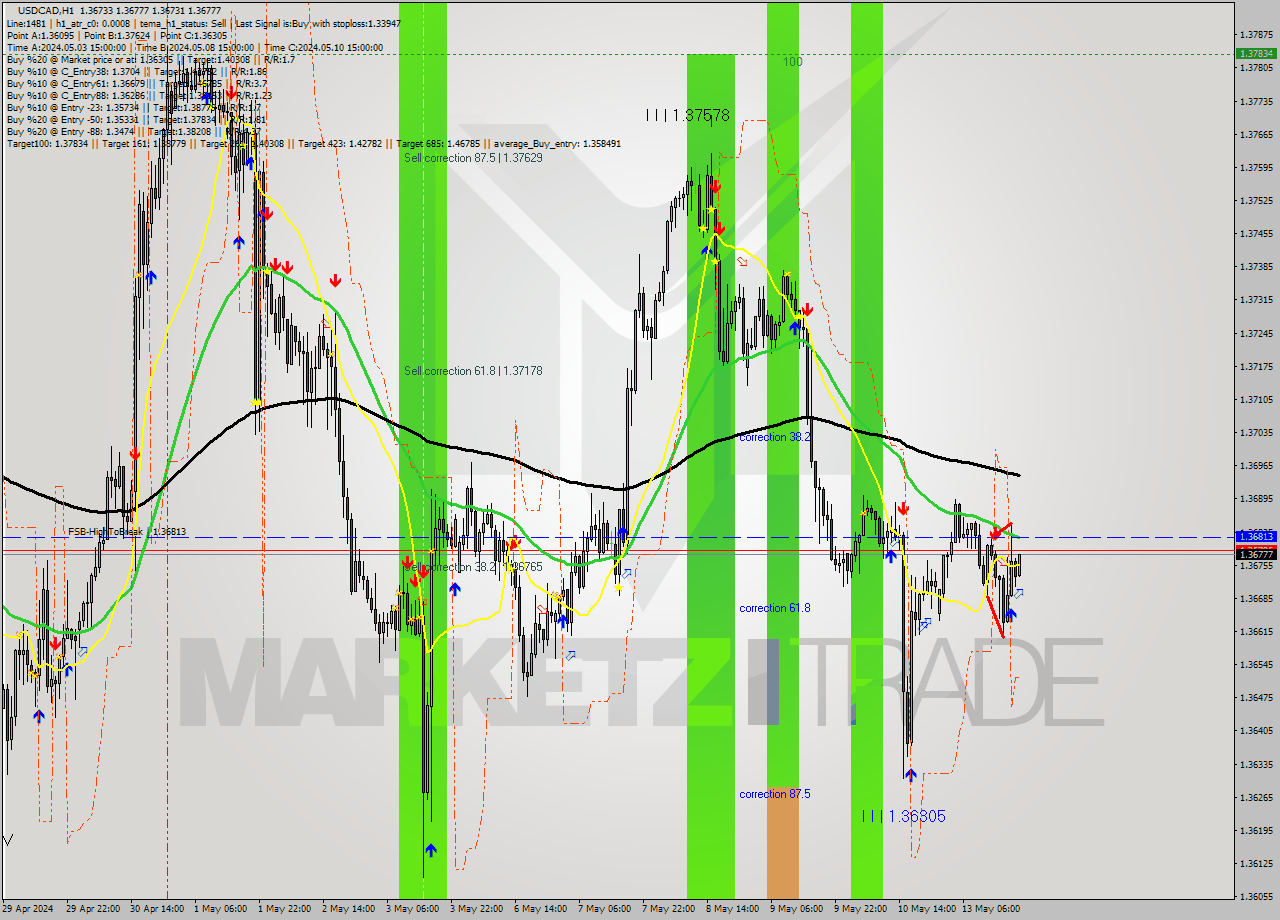Select the orange block below correction 87.5
The image size is (1280, 920).
pyautogui.click(x=783, y=843)
